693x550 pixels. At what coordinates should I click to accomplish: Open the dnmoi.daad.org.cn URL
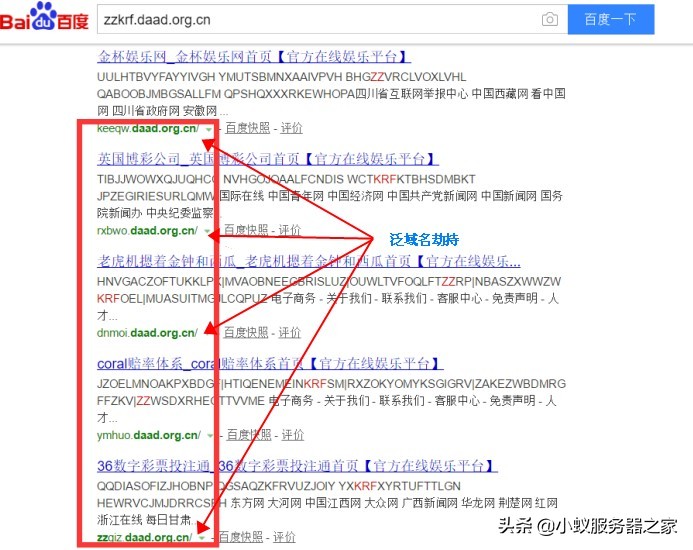pos(147,332)
